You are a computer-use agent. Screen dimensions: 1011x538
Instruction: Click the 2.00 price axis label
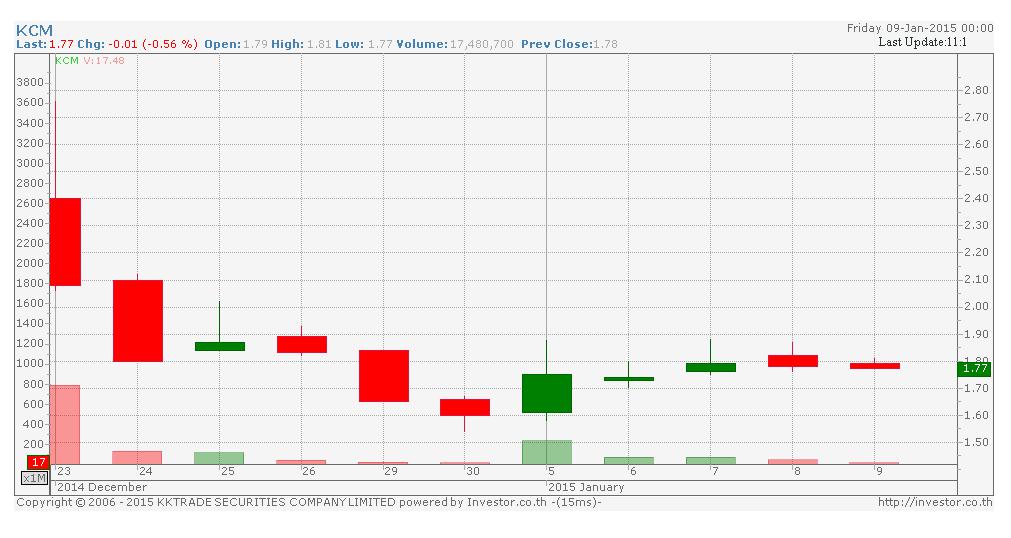976,306
